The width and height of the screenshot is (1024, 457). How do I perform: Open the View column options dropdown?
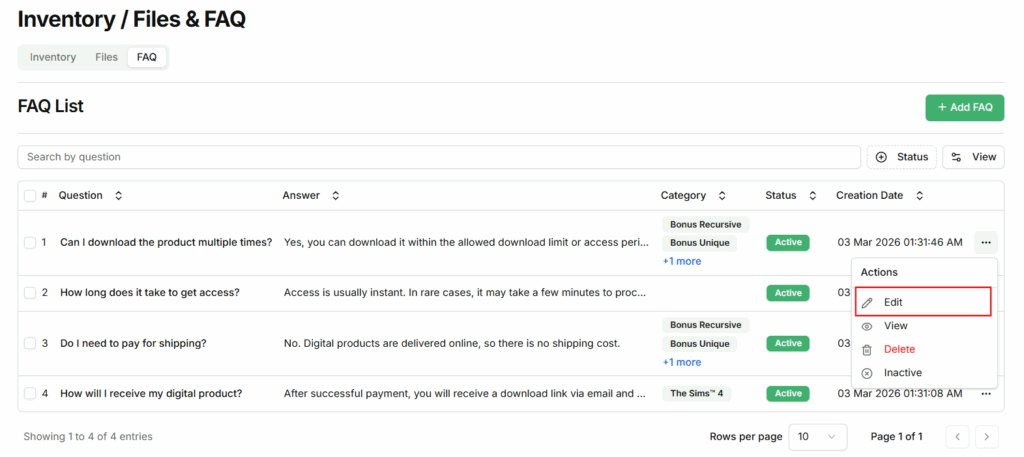coord(973,157)
